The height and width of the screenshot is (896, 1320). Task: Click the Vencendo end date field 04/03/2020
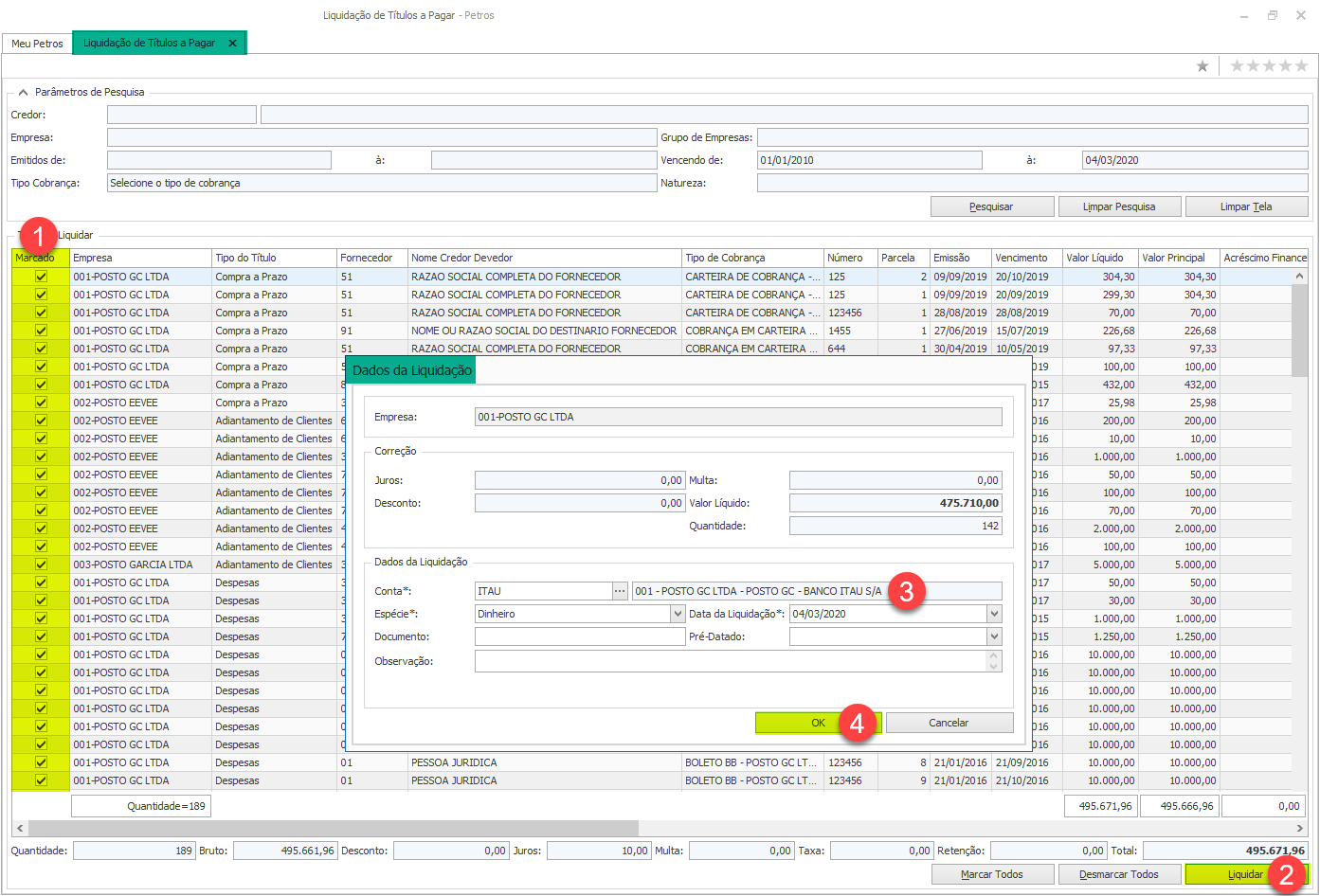pos(1195,160)
